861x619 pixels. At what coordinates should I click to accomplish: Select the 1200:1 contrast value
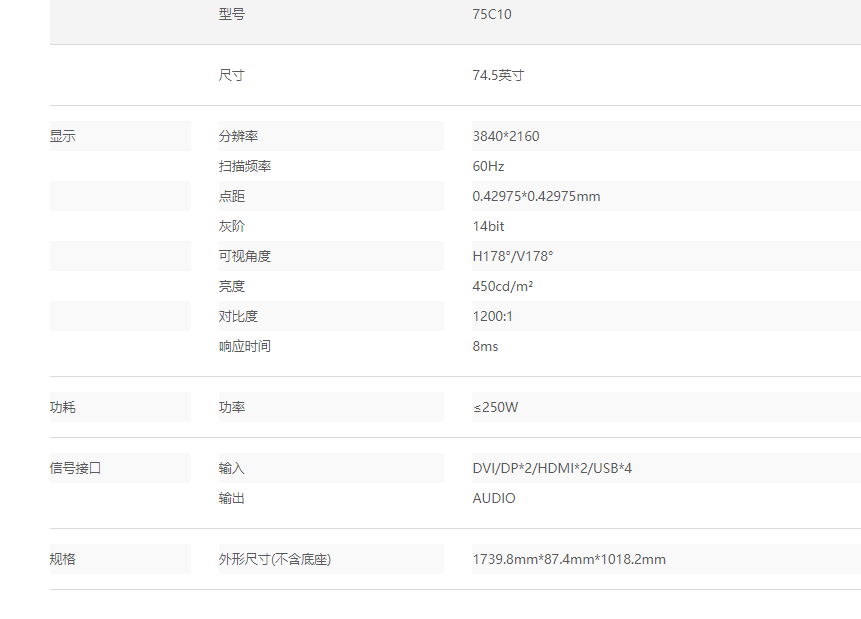[x=492, y=316]
